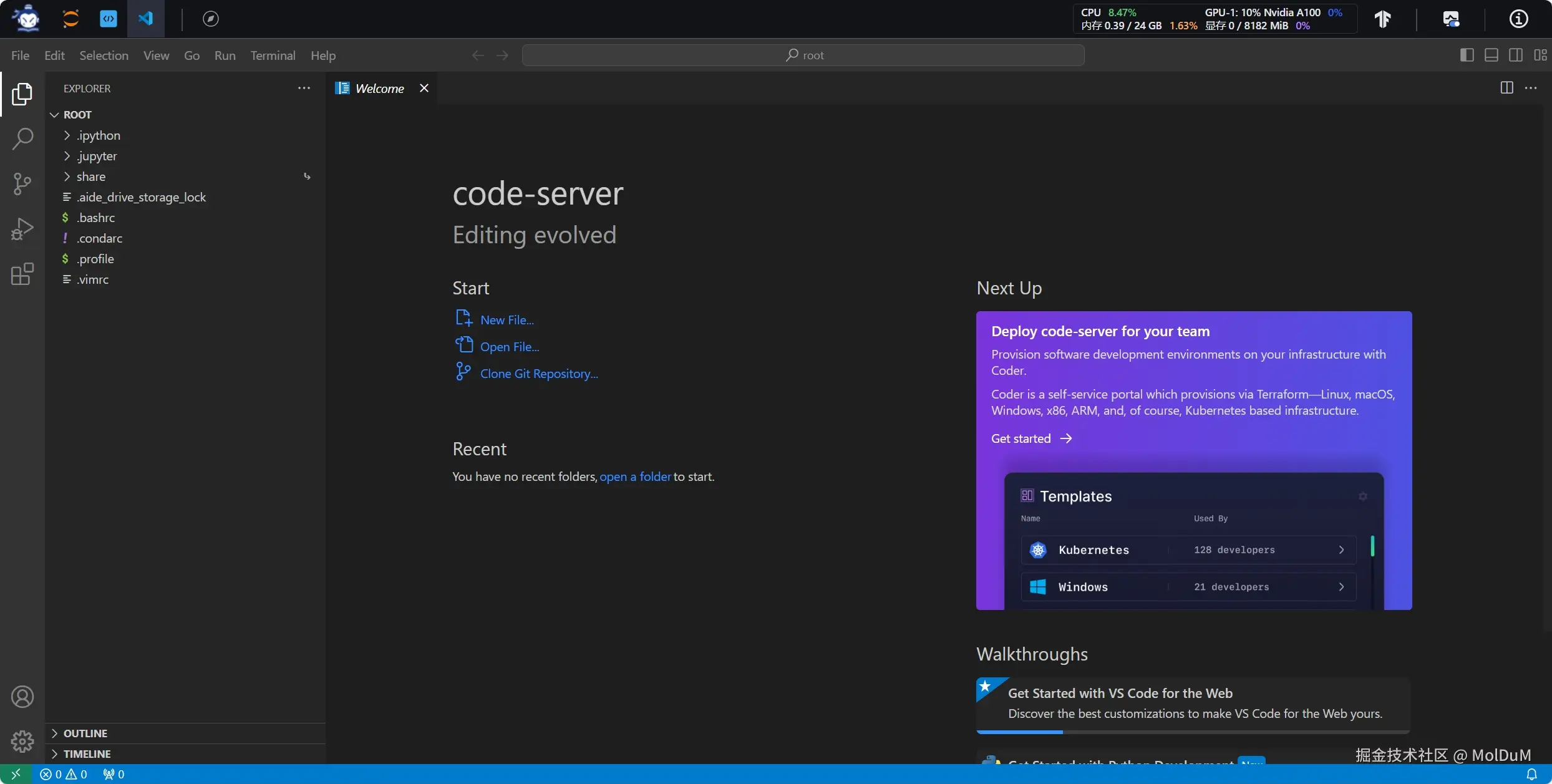
Task: Click the root command center search box
Action: pos(803,55)
